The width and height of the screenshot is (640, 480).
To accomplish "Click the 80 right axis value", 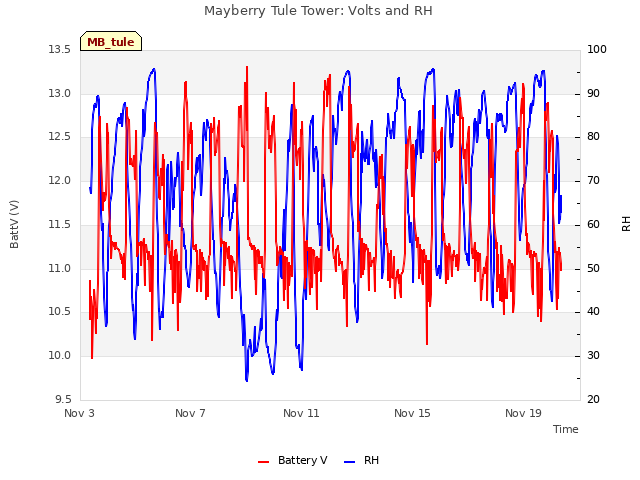I will click(593, 136).
